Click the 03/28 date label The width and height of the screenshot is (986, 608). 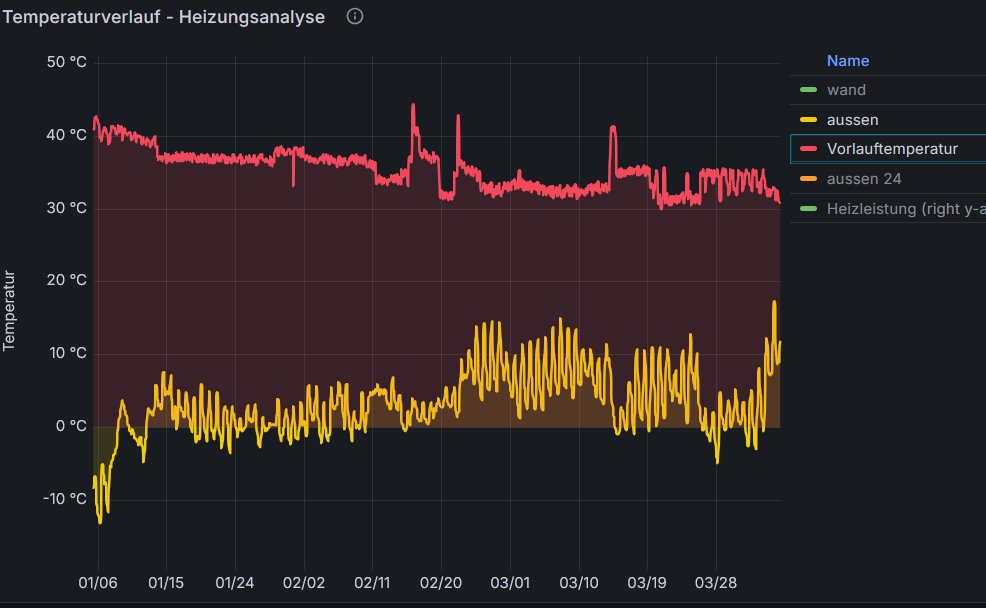(x=716, y=583)
